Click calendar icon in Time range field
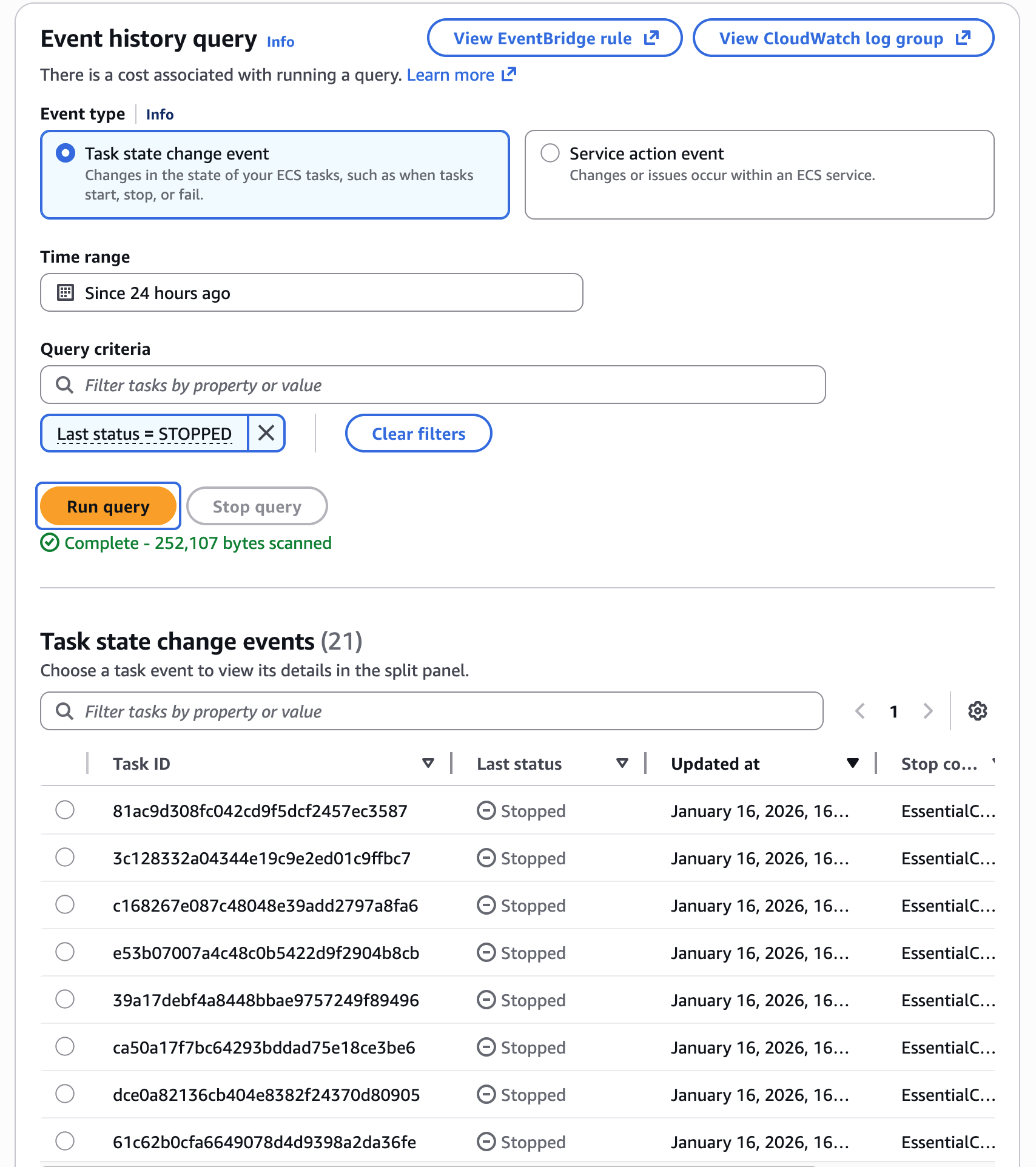The width and height of the screenshot is (1036, 1167). click(66, 293)
